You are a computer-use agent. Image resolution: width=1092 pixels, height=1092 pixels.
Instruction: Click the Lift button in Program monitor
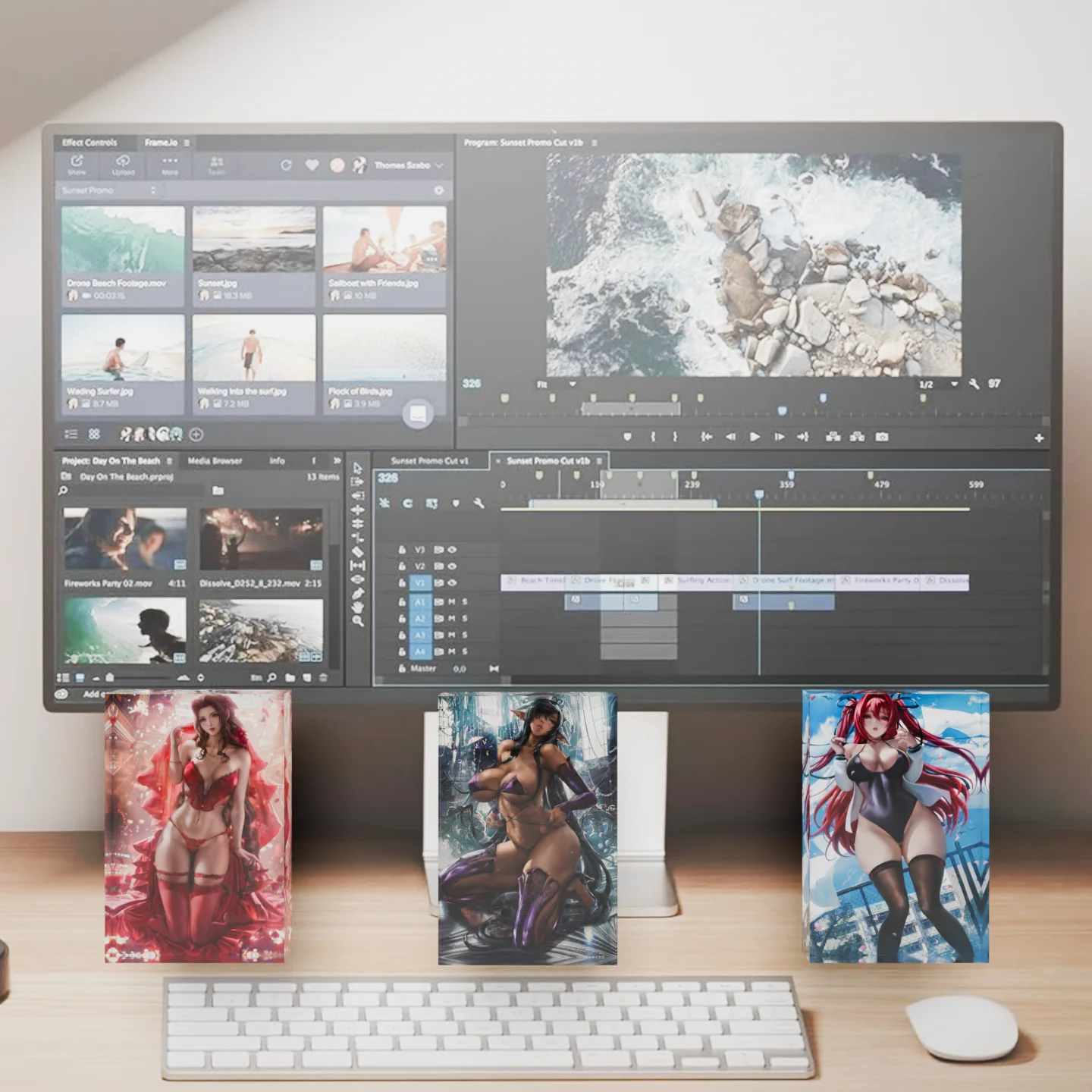coord(833,437)
